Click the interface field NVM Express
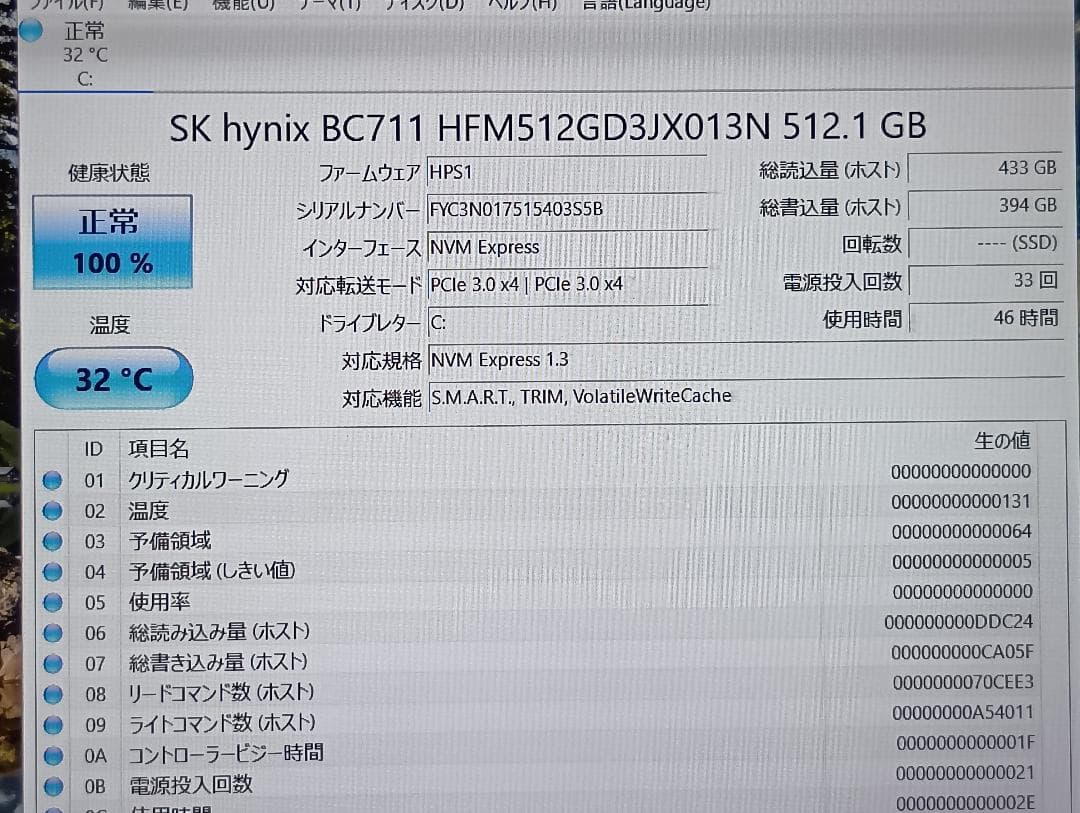Screen dimensions: 1080x813 (x=567, y=247)
